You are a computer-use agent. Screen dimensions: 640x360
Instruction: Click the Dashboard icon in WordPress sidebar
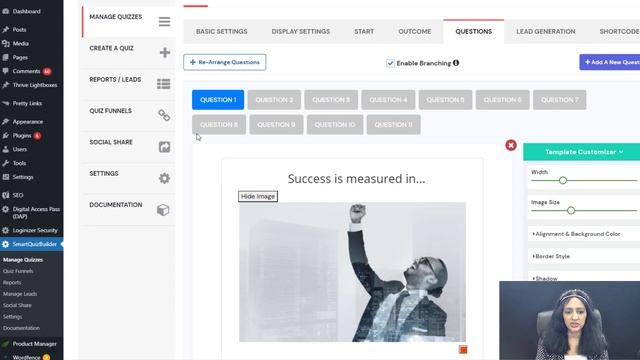[6, 11]
